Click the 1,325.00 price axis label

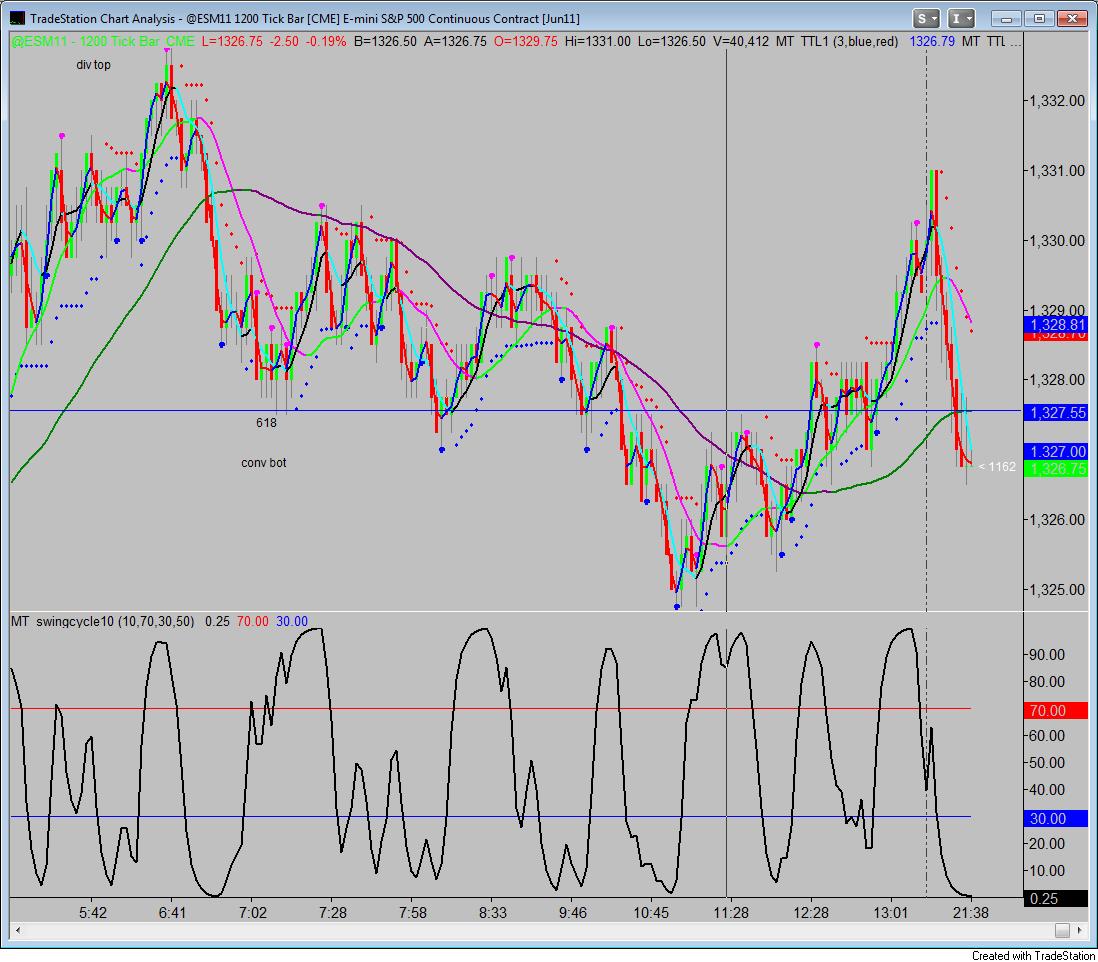1056,590
